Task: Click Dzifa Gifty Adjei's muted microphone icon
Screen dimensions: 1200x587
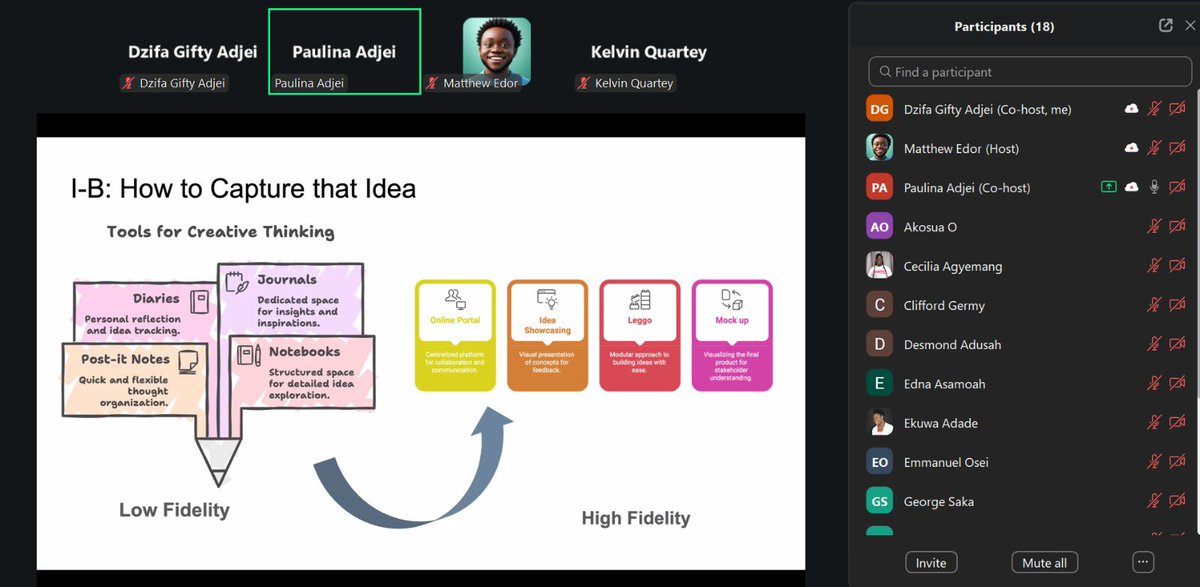Action: [1154, 109]
